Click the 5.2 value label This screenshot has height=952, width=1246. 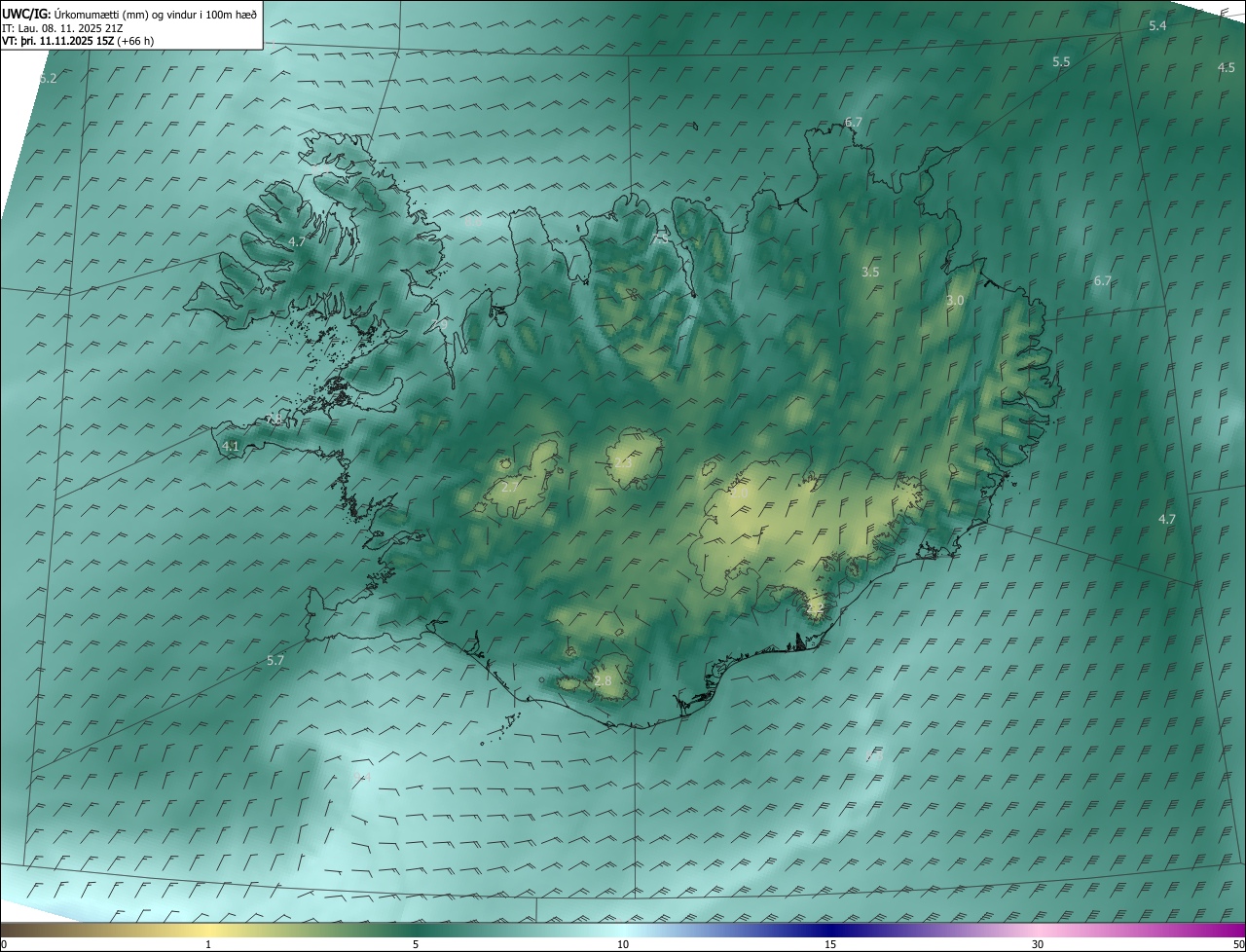click(x=48, y=79)
